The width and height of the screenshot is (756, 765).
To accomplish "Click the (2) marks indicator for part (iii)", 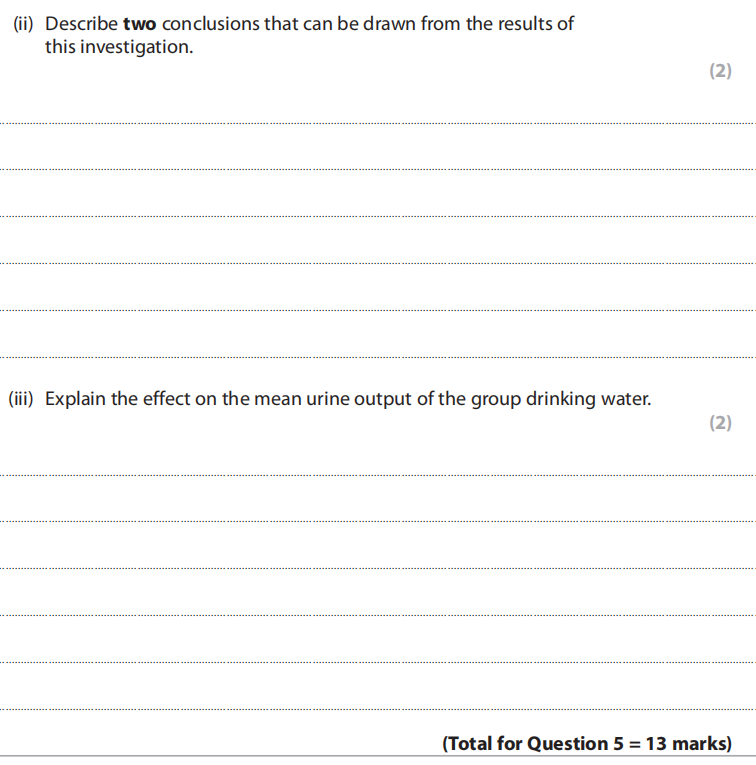I will (x=720, y=423).
